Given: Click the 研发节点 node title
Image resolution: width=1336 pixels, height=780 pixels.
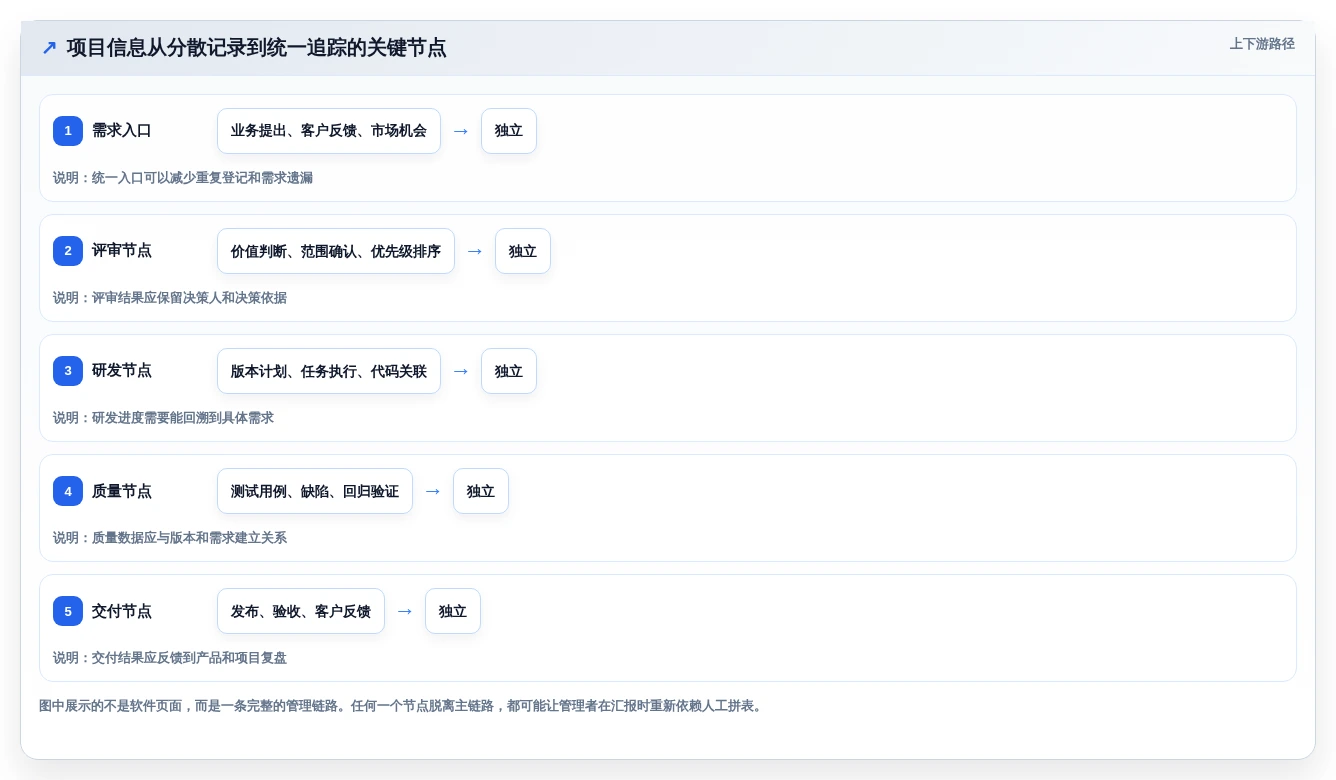Looking at the screenshot, I should pyautogui.click(x=122, y=371).
